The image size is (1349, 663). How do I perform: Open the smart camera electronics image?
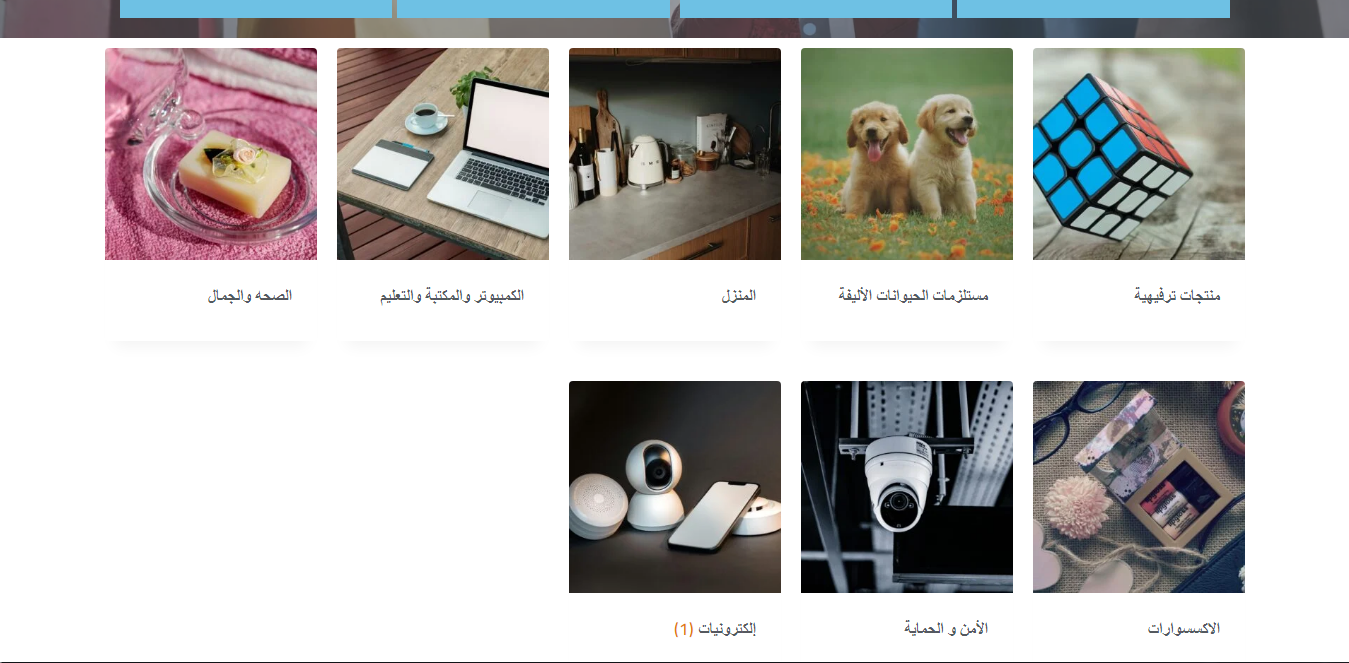pyautogui.click(x=675, y=487)
